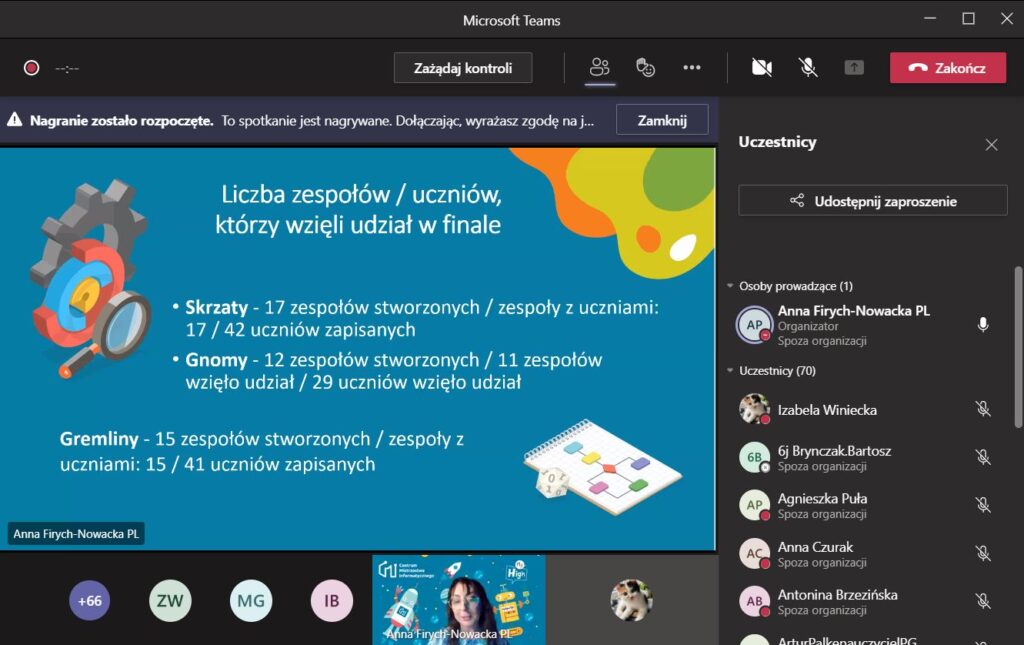Dismiss the recording banner with Zamknij
The width and height of the screenshot is (1024, 645).
(662, 120)
